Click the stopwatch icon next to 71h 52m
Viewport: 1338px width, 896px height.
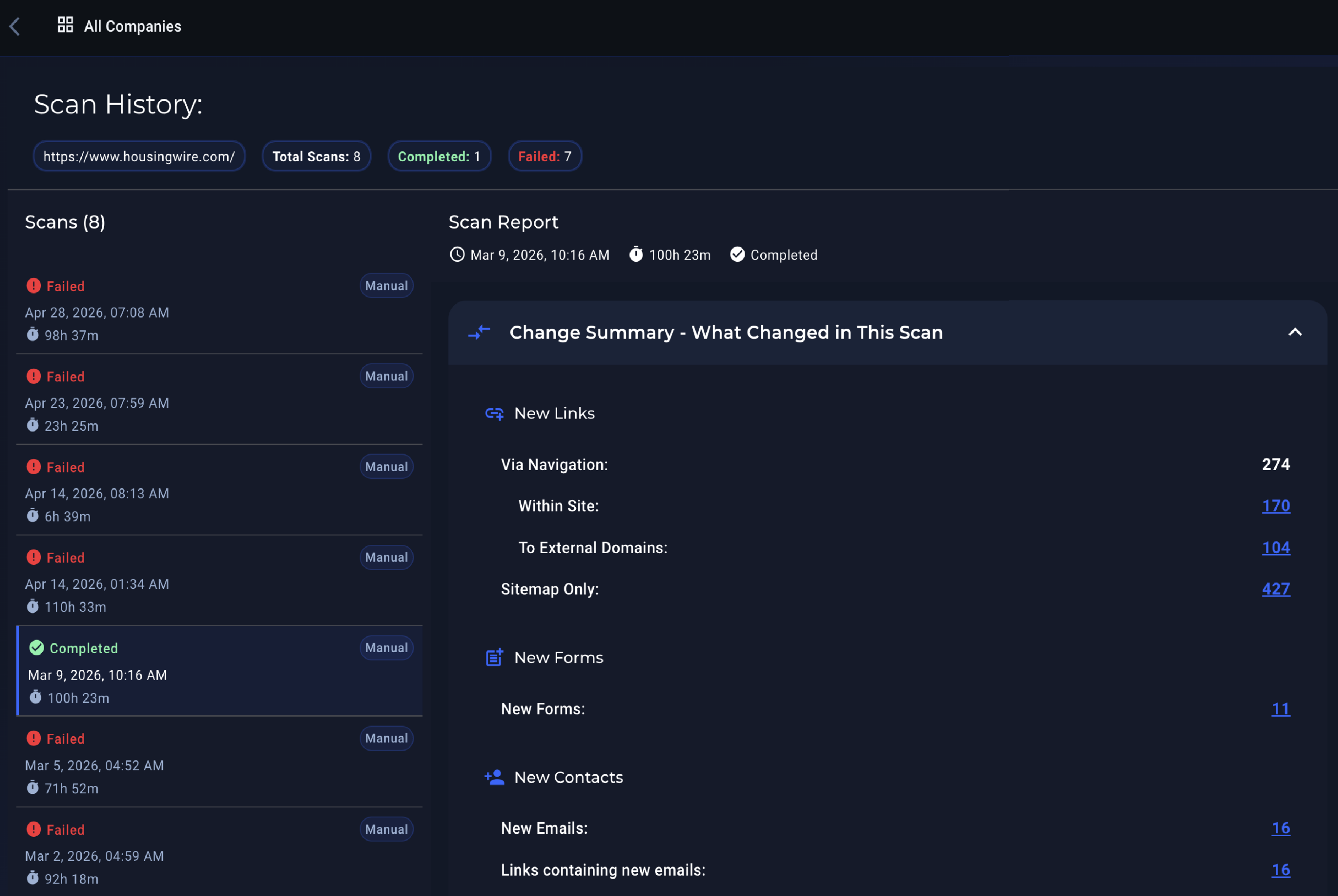33,787
